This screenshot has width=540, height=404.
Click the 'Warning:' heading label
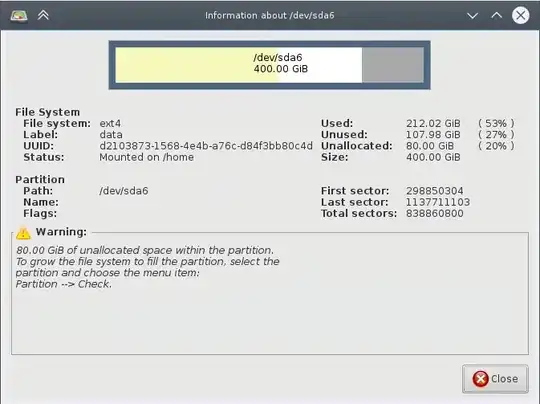(61, 232)
